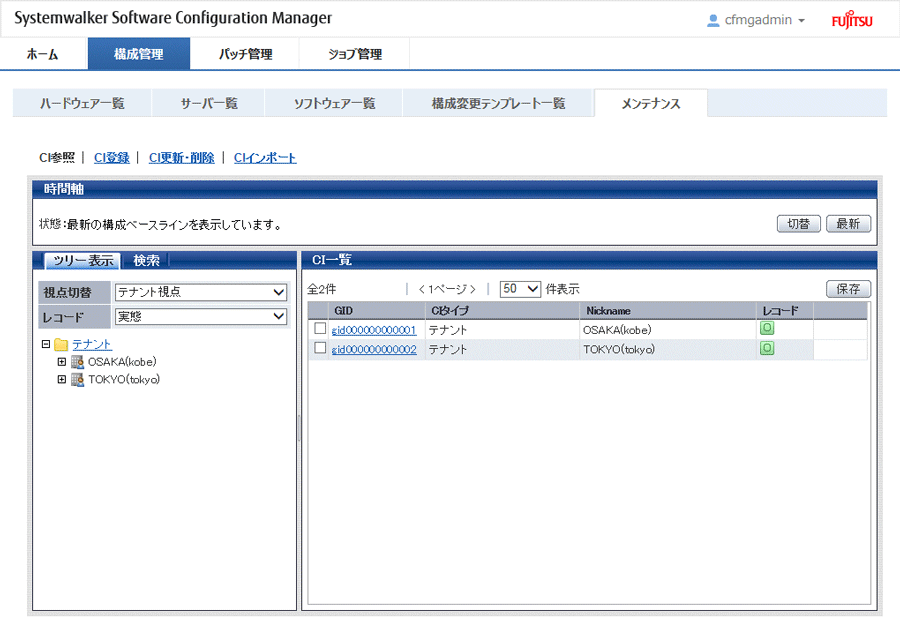
Task: Click the 保存 button
Action: coord(848,289)
